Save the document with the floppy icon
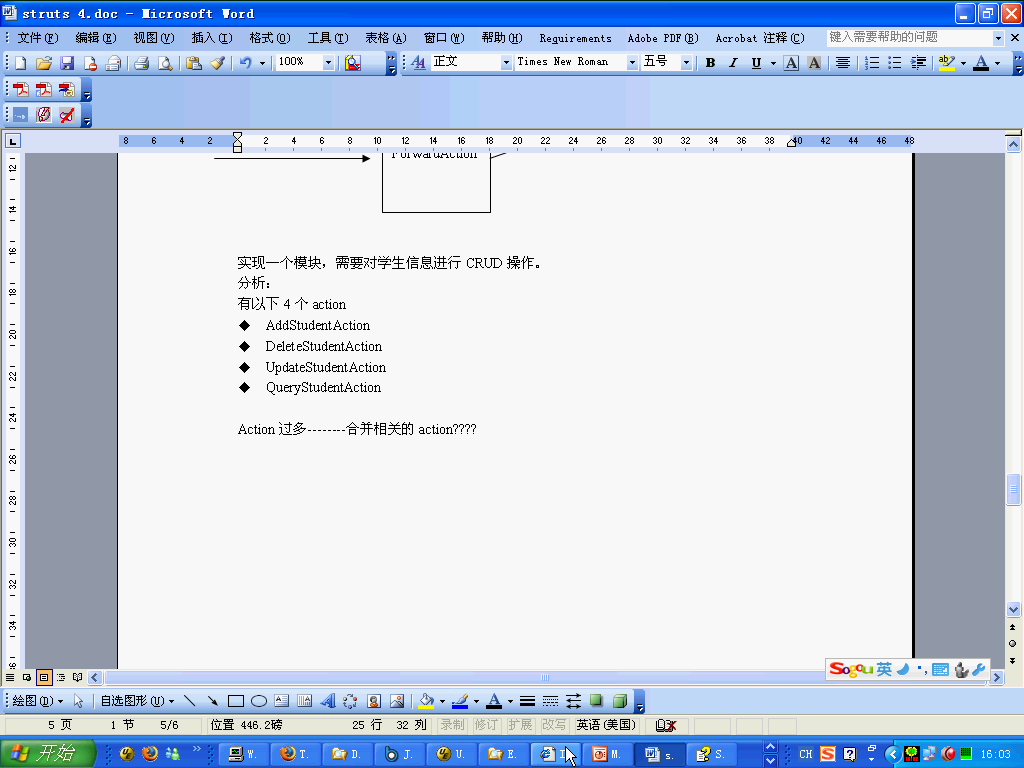Image resolution: width=1024 pixels, height=768 pixels. [67, 63]
